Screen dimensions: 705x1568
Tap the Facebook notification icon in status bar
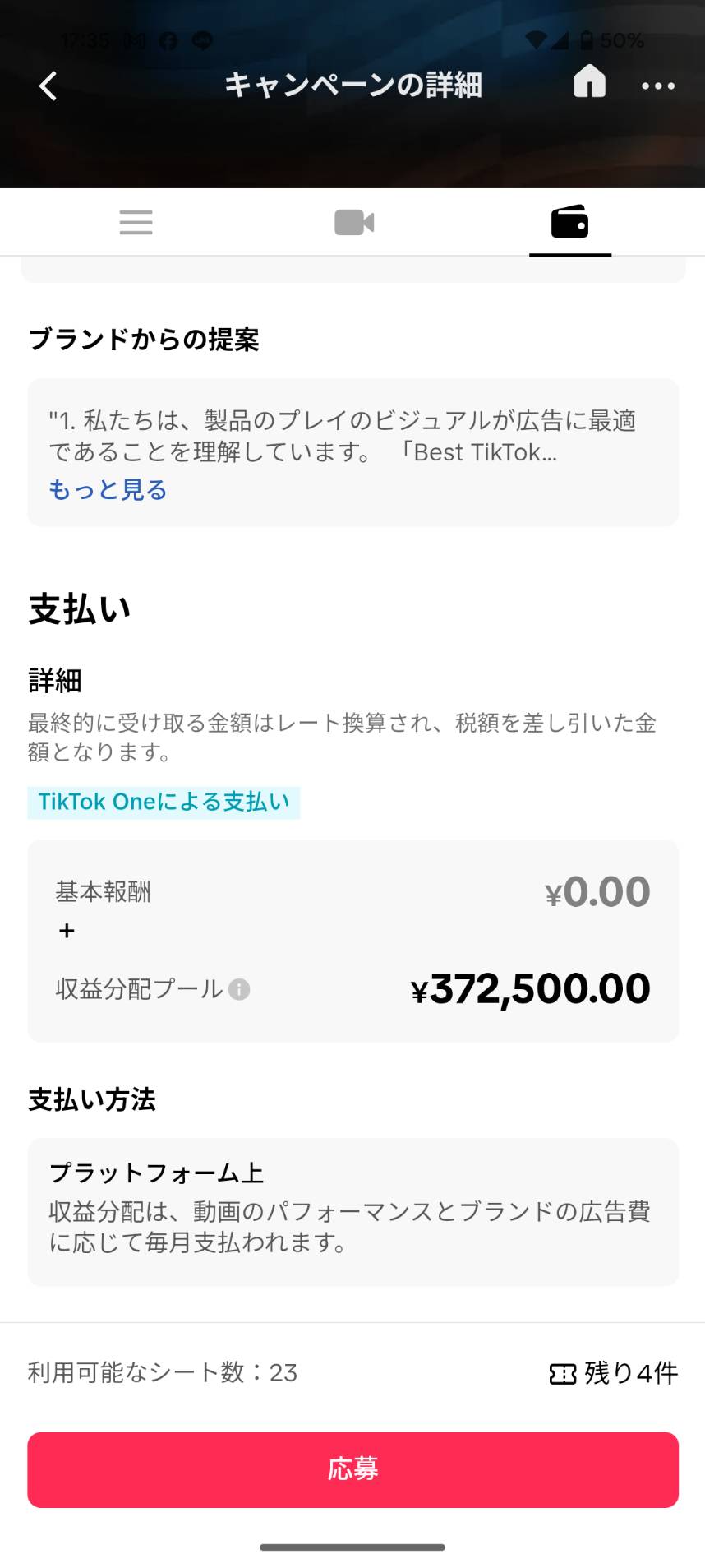click(168, 40)
